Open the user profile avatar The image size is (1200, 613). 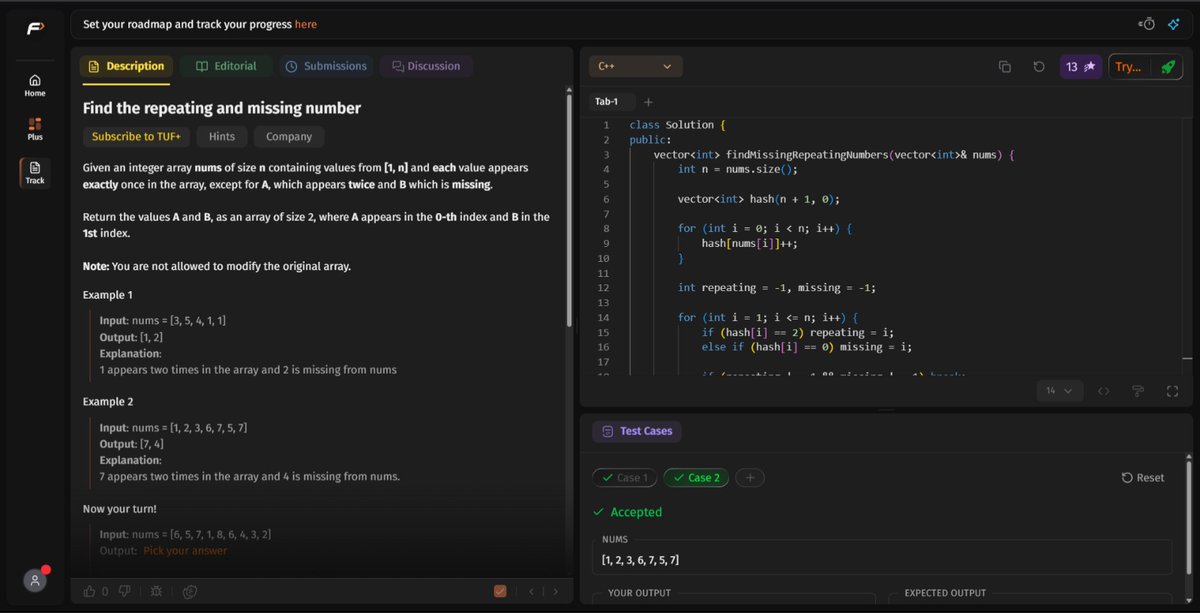coord(35,580)
